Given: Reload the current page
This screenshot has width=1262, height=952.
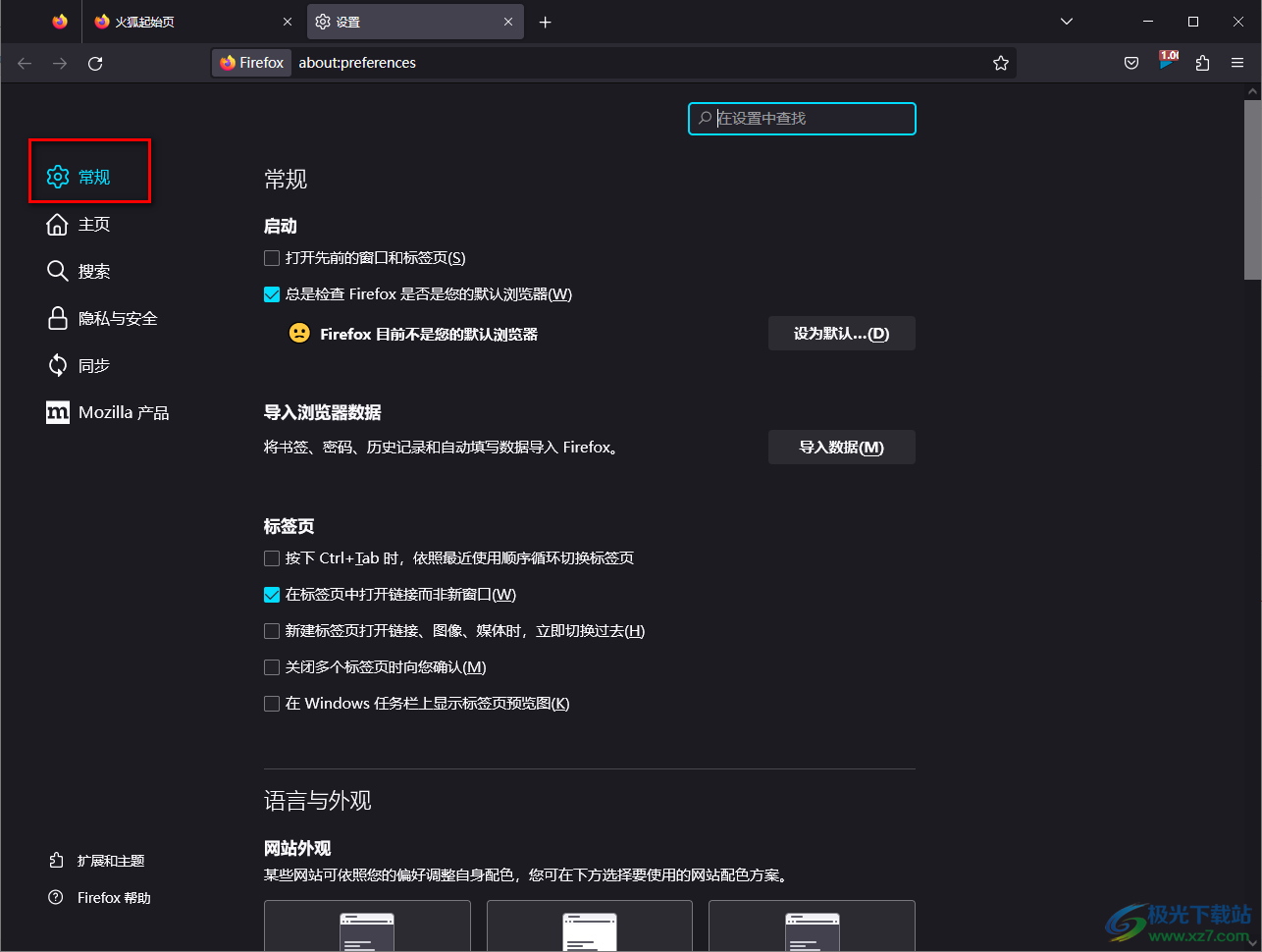Looking at the screenshot, I should (95, 63).
